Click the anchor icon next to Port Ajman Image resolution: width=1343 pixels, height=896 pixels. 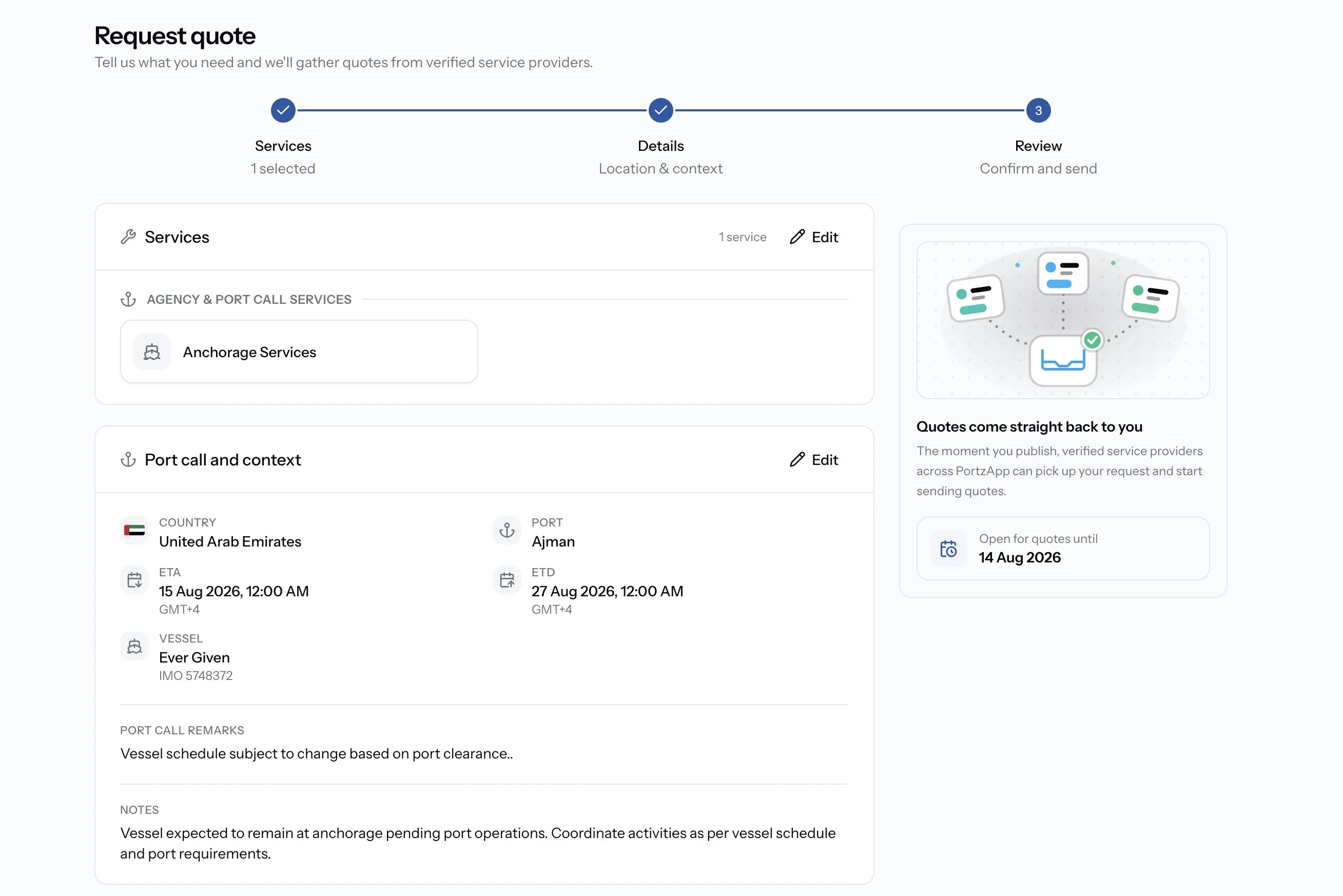click(x=507, y=530)
